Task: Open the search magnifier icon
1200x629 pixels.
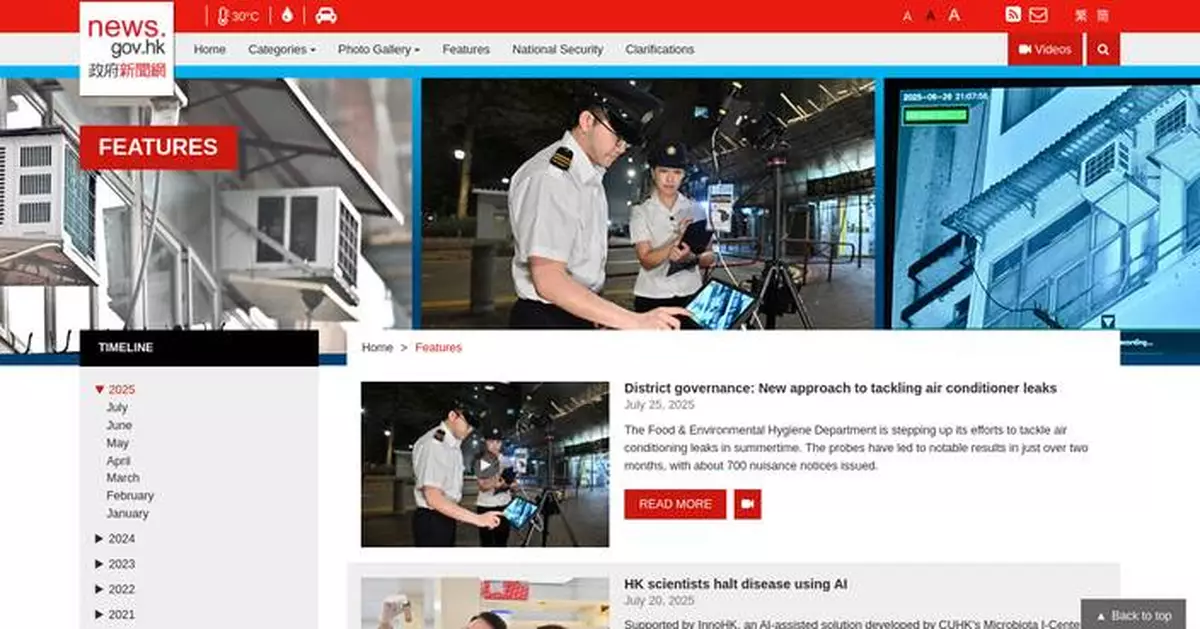Action: click(x=1103, y=49)
